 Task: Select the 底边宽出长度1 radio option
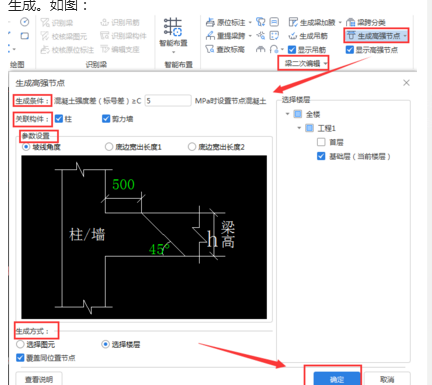pos(109,147)
